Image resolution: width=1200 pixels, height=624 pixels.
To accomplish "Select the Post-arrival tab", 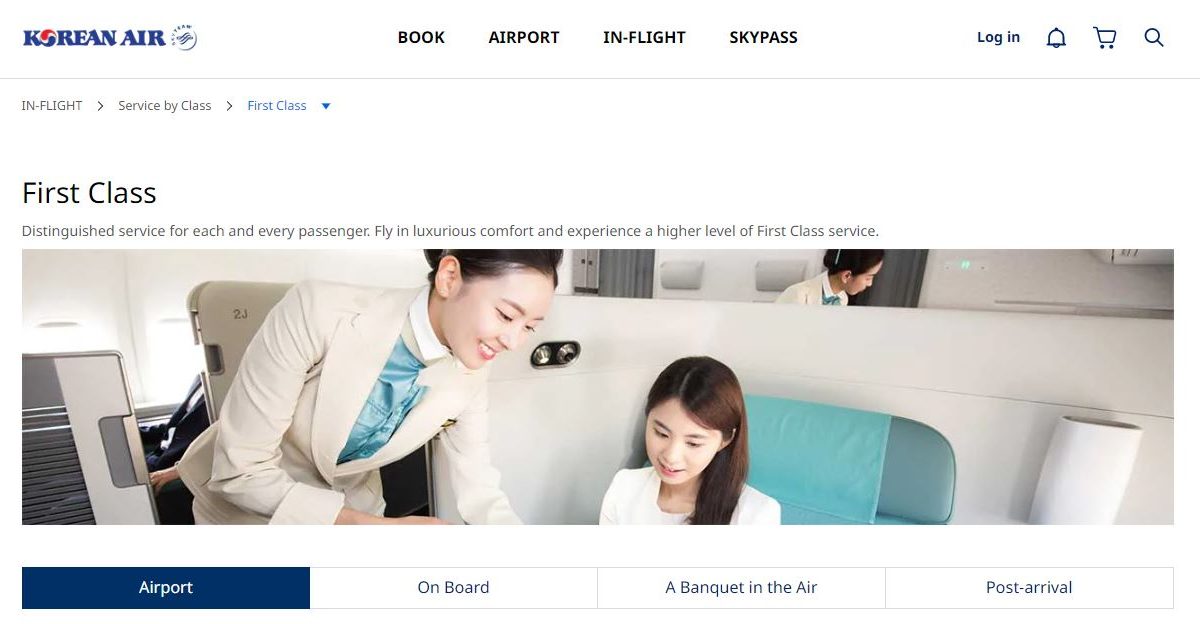I will (1029, 588).
